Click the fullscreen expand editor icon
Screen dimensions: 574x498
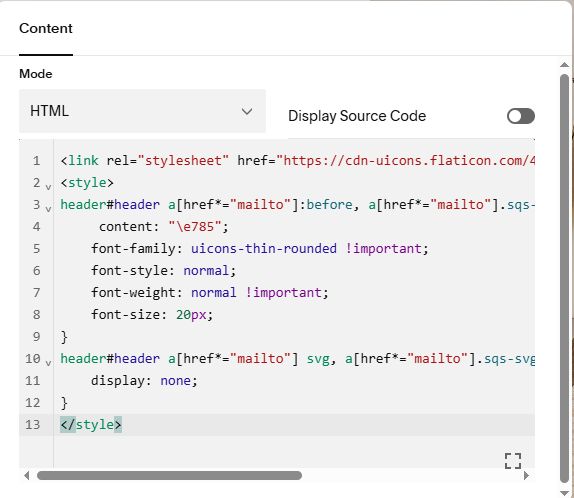(513, 461)
